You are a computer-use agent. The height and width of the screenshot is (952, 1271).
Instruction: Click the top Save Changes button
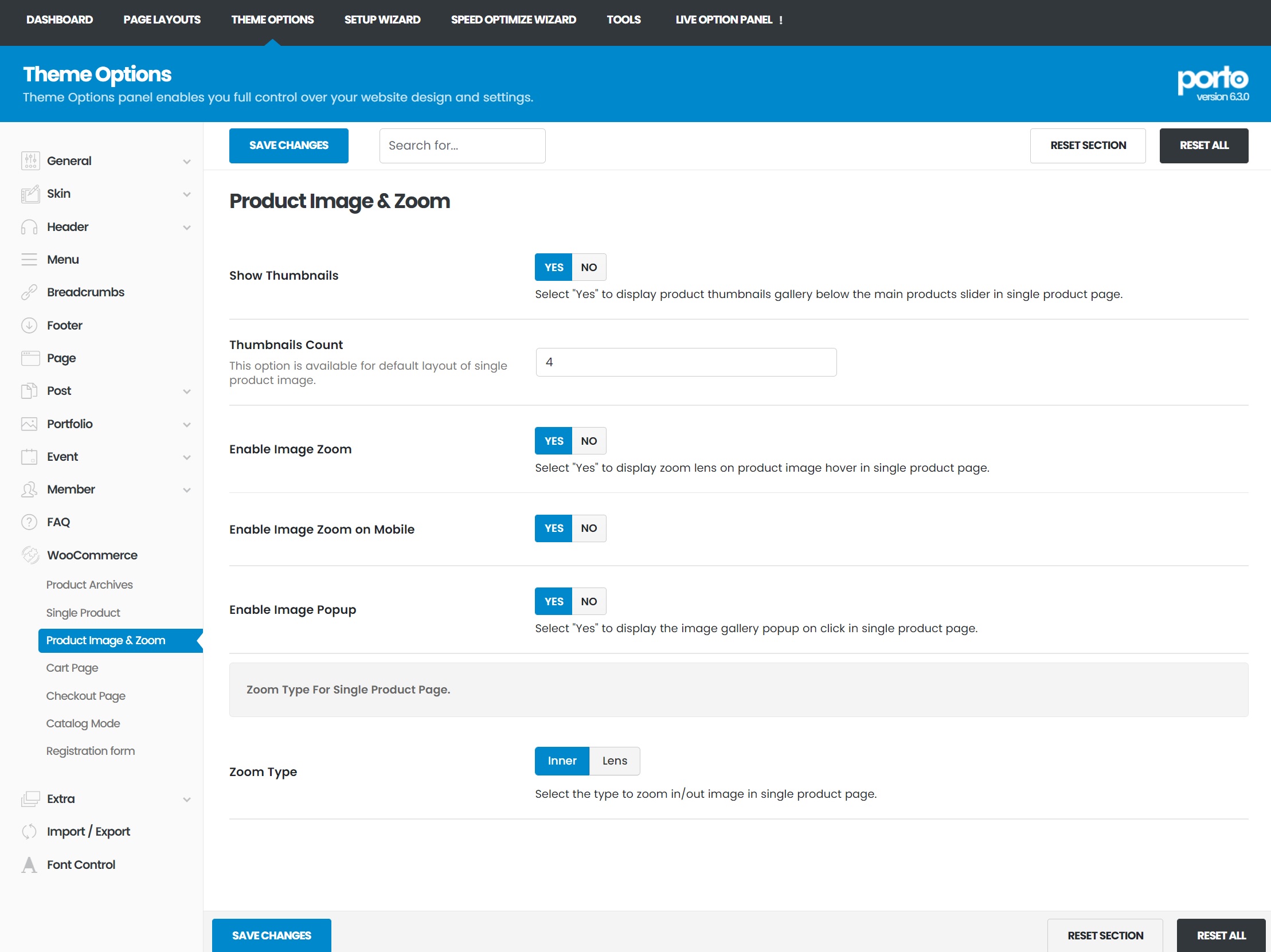click(288, 146)
